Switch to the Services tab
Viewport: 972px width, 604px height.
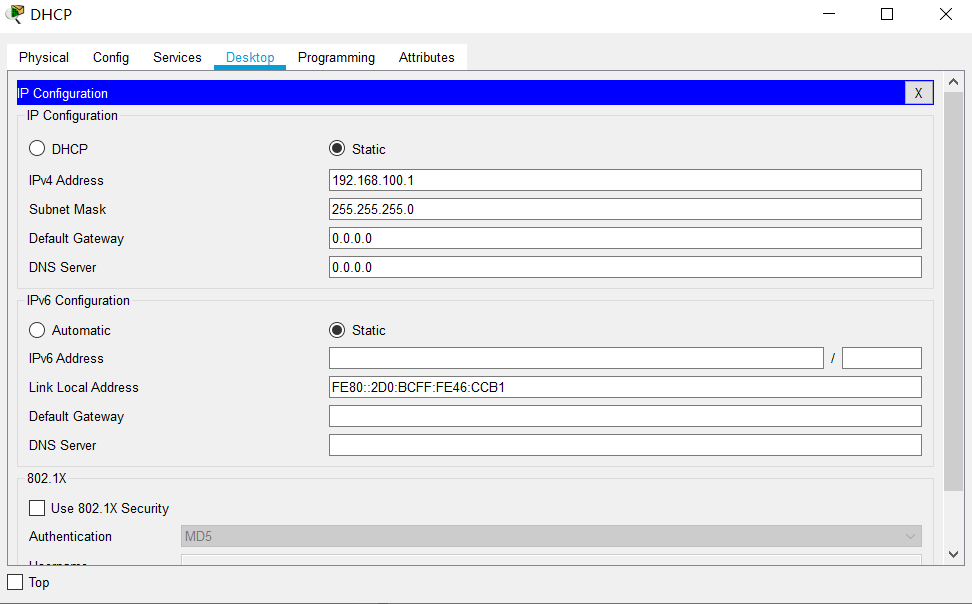(x=177, y=57)
